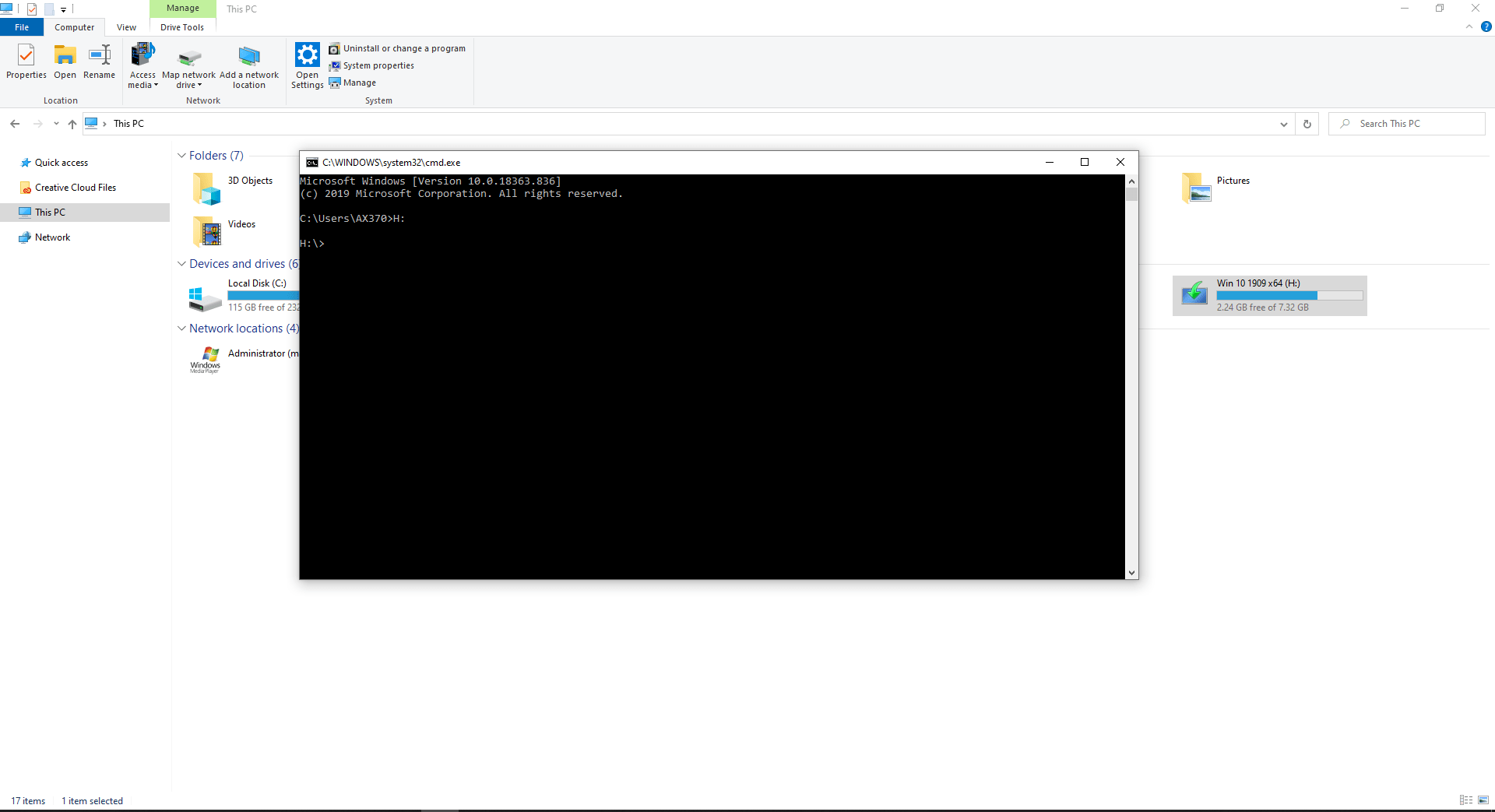Open the address bar history dropdown
Viewport: 1495px width, 812px height.
coord(1283,124)
